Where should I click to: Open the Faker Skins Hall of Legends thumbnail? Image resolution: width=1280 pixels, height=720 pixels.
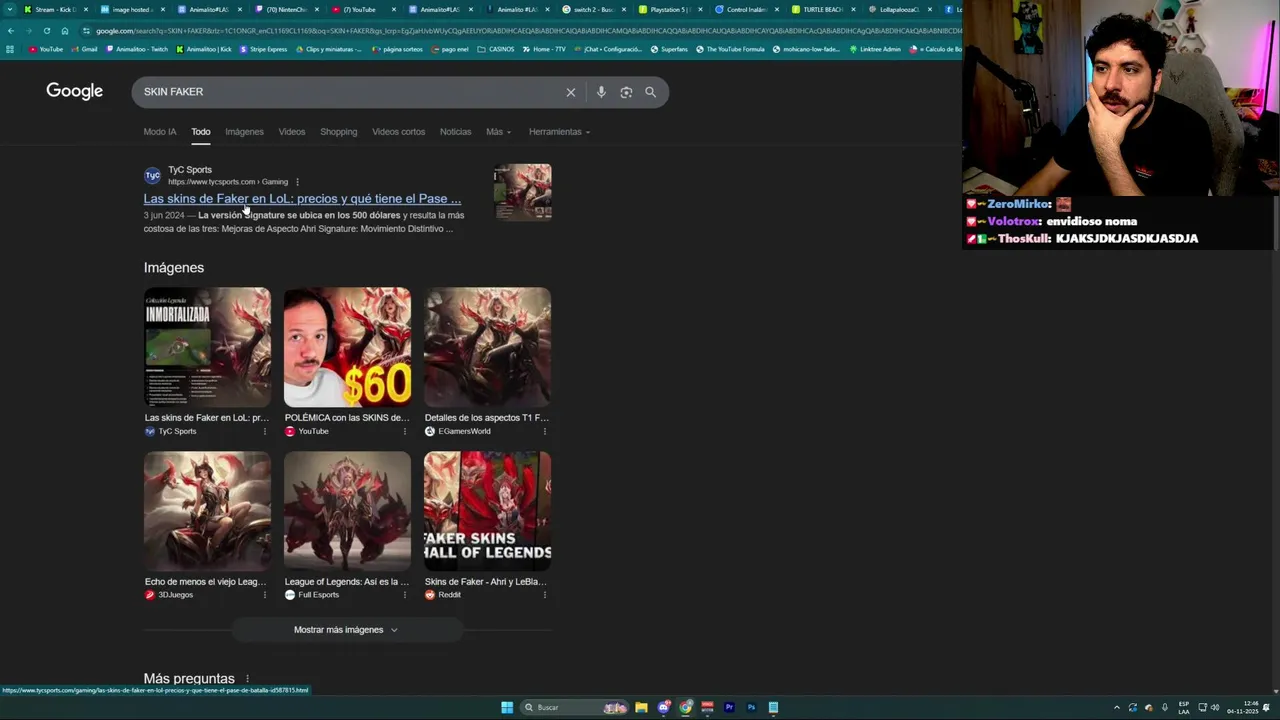[x=487, y=511]
